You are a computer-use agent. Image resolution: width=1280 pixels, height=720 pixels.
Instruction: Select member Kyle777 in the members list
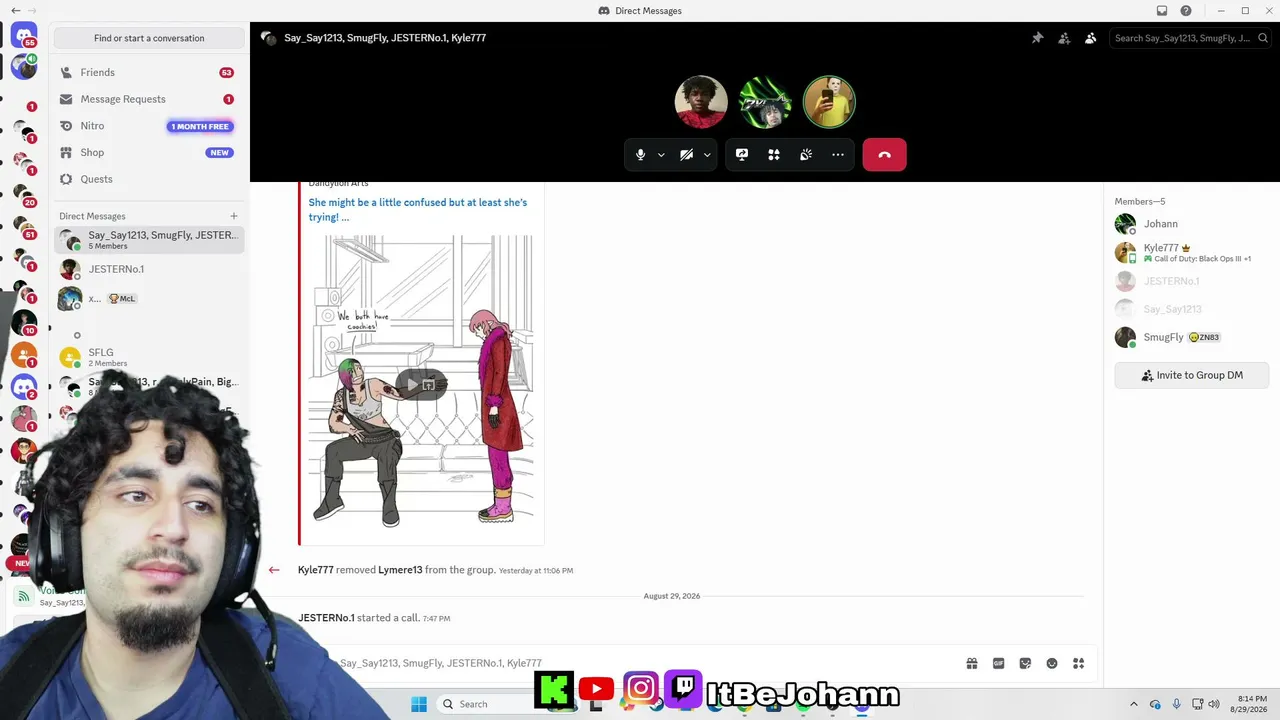(x=1192, y=252)
